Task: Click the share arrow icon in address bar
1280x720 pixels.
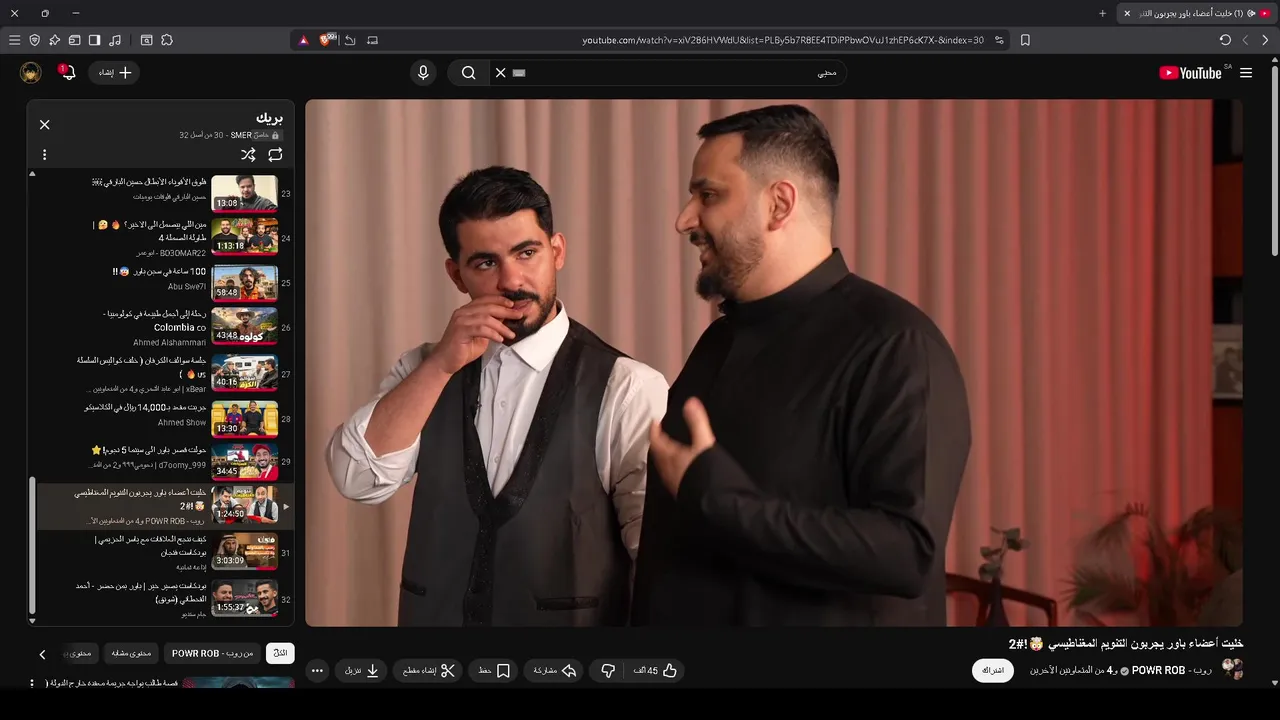Action: 350,40
